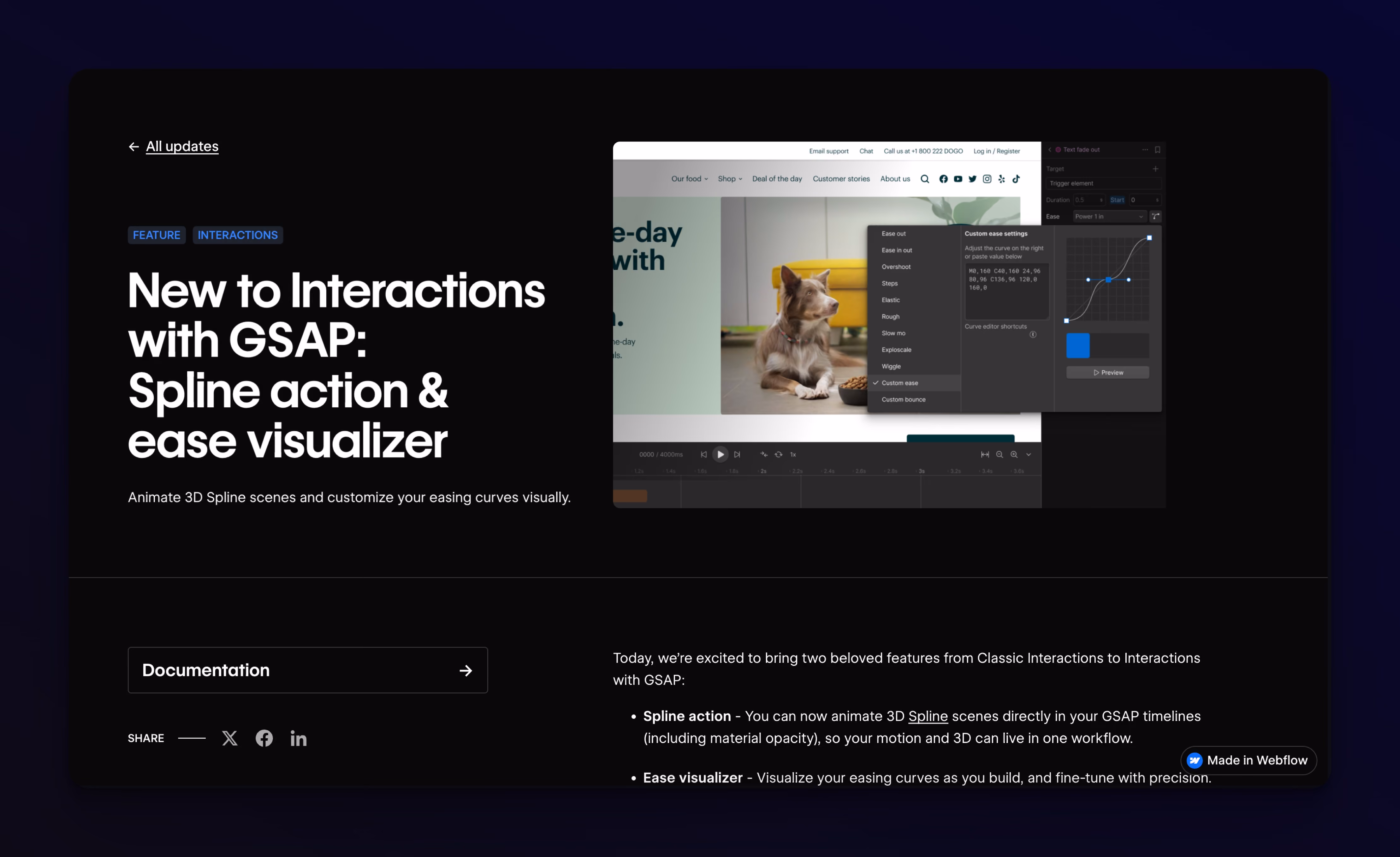Click the Start label toggle
Image resolution: width=1400 pixels, height=857 pixels.
(x=1117, y=200)
